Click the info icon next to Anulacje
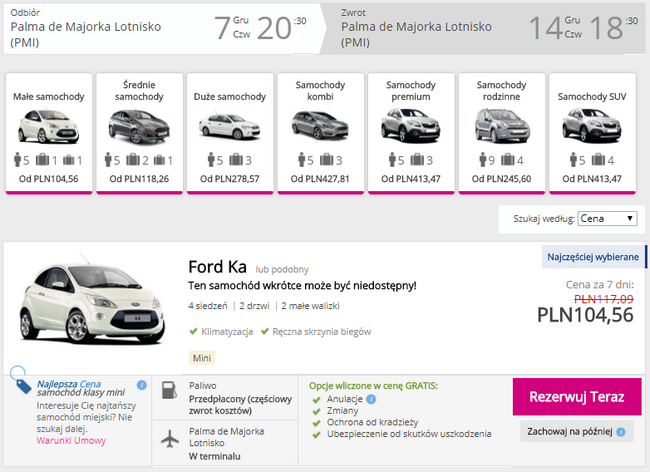This screenshot has height=472, width=650. (371, 398)
